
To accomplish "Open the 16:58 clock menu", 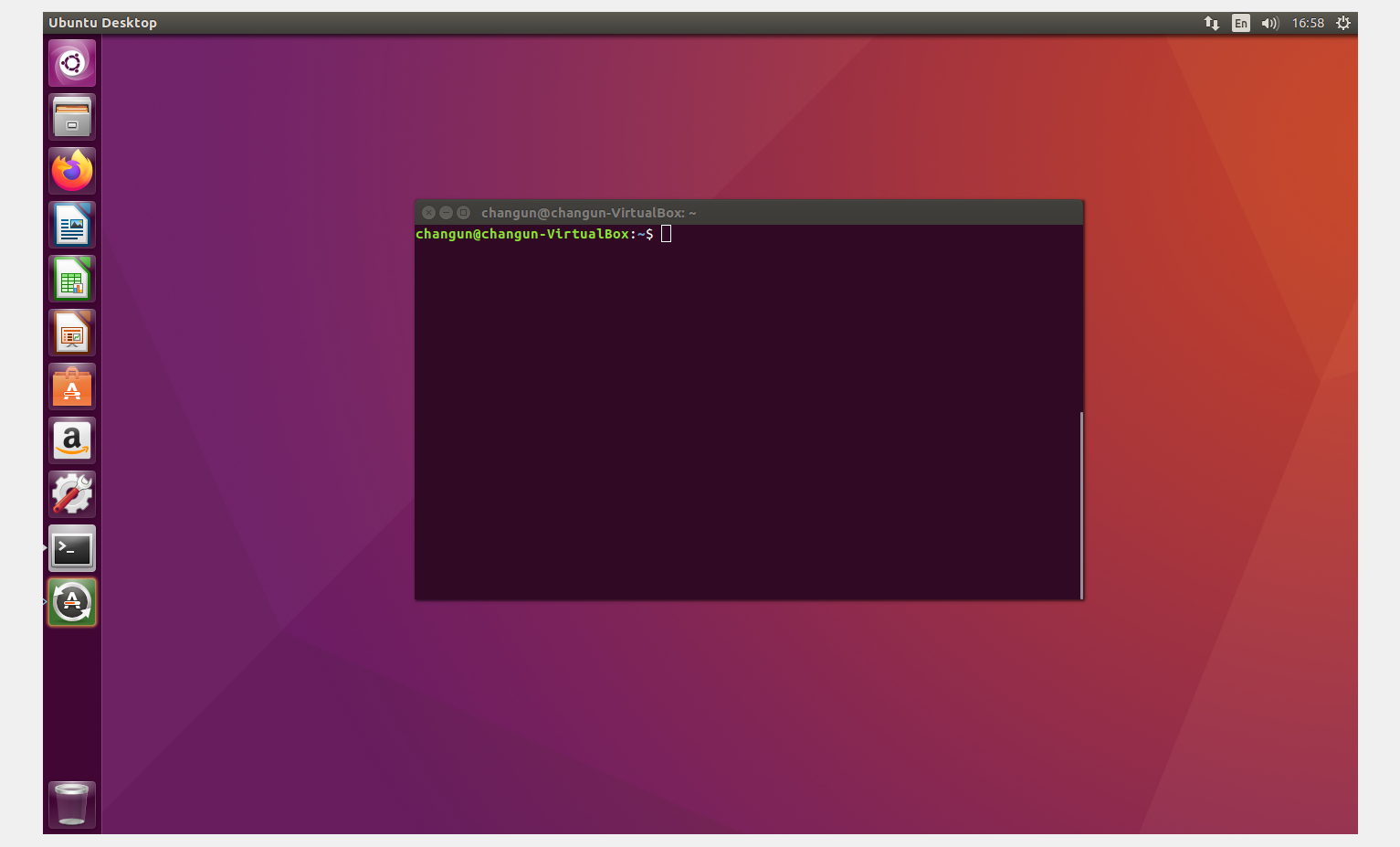I will pyautogui.click(x=1308, y=23).
